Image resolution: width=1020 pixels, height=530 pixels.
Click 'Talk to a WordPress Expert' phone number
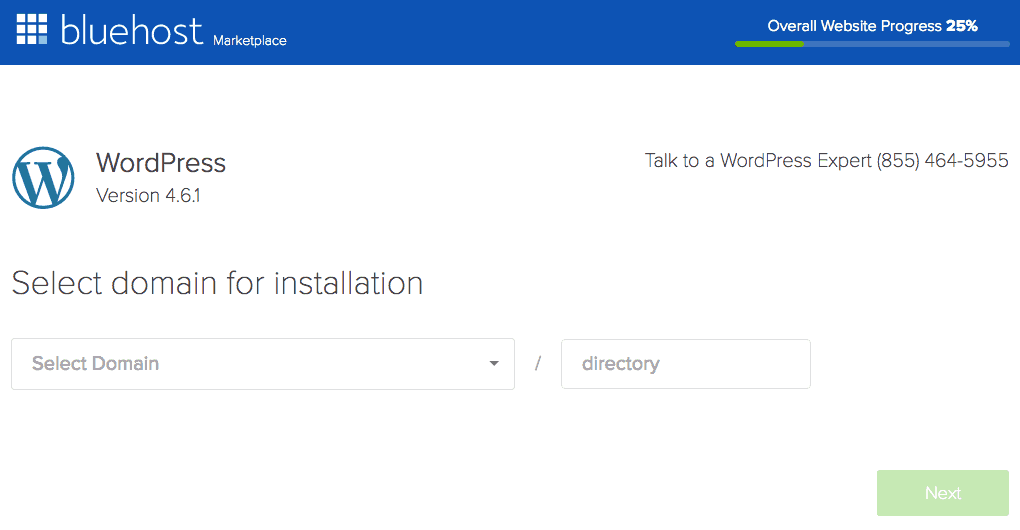coord(942,161)
